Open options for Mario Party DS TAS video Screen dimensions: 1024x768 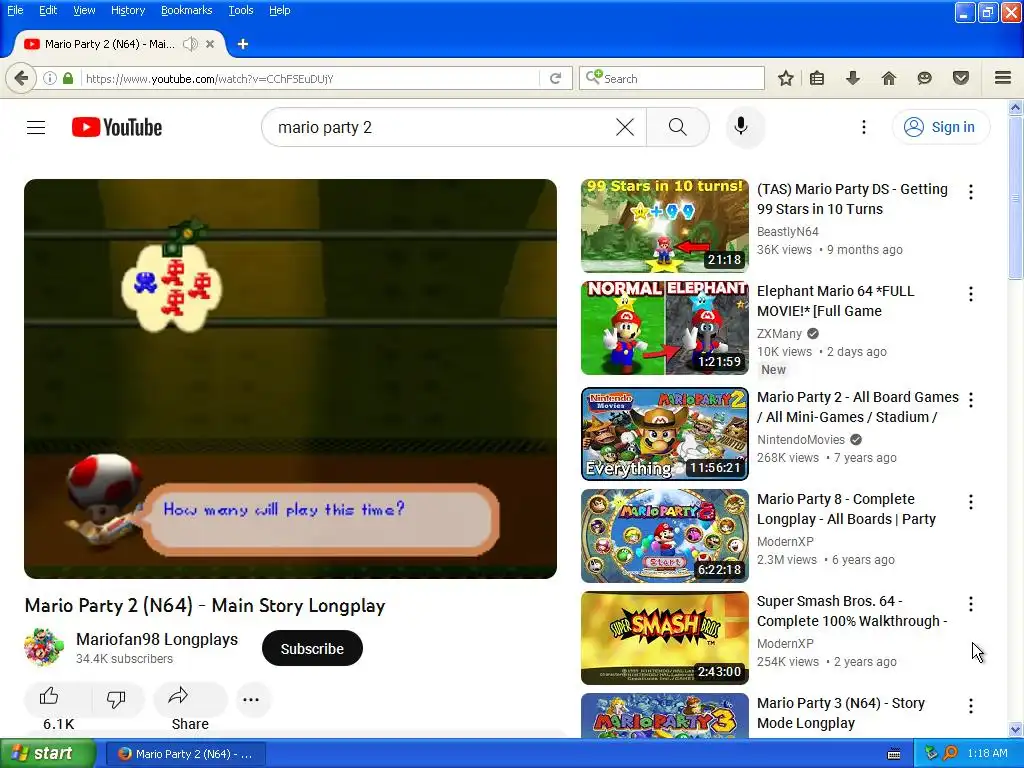tap(970, 192)
